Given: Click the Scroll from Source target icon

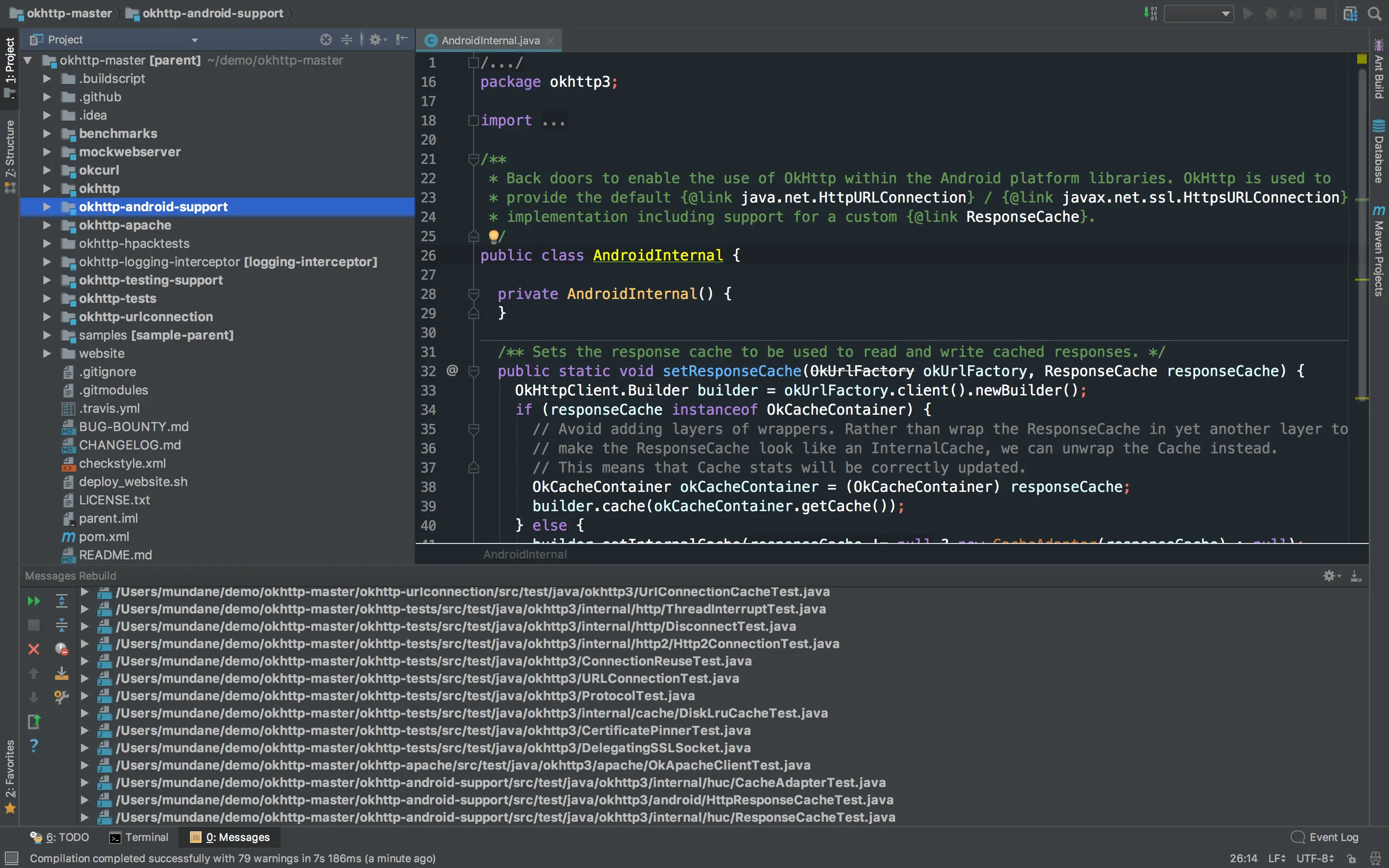Looking at the screenshot, I should point(326,40).
